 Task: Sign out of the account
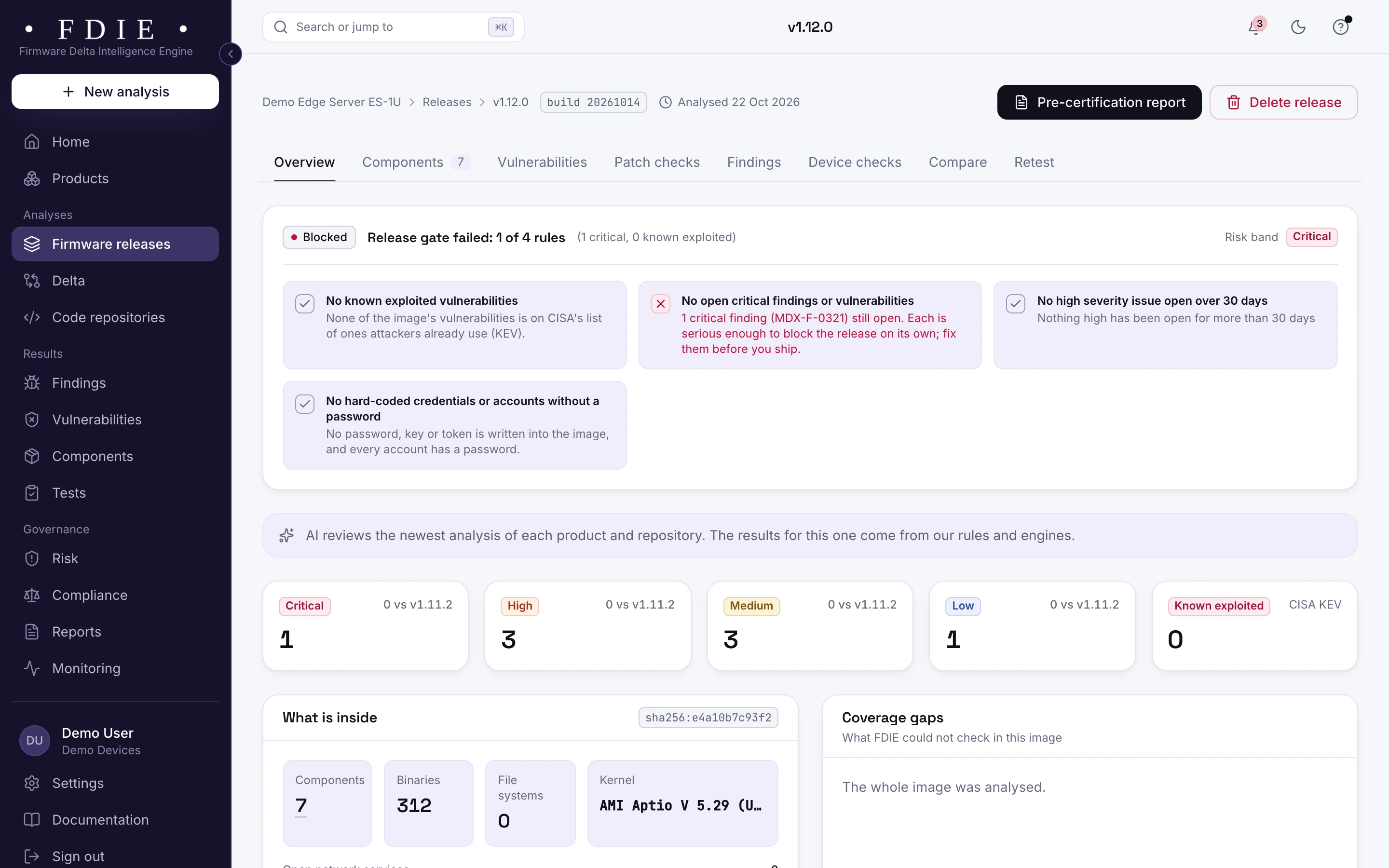click(115, 856)
